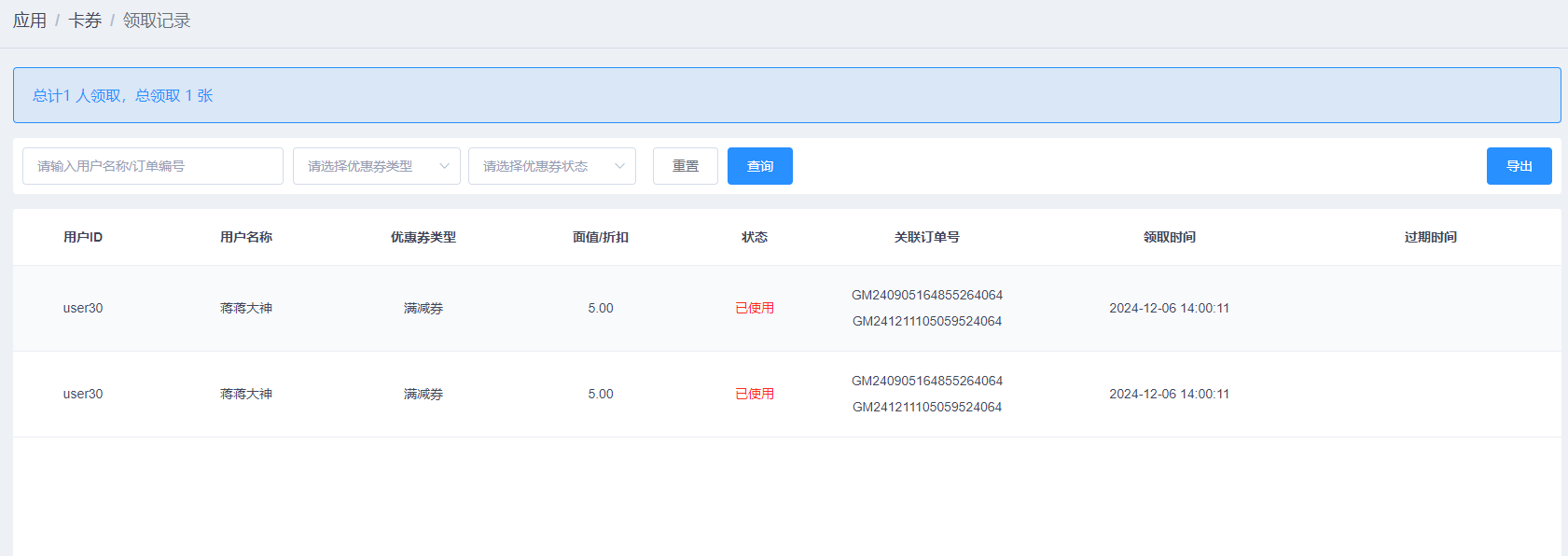Click the 领取时间 column header

(x=1170, y=237)
